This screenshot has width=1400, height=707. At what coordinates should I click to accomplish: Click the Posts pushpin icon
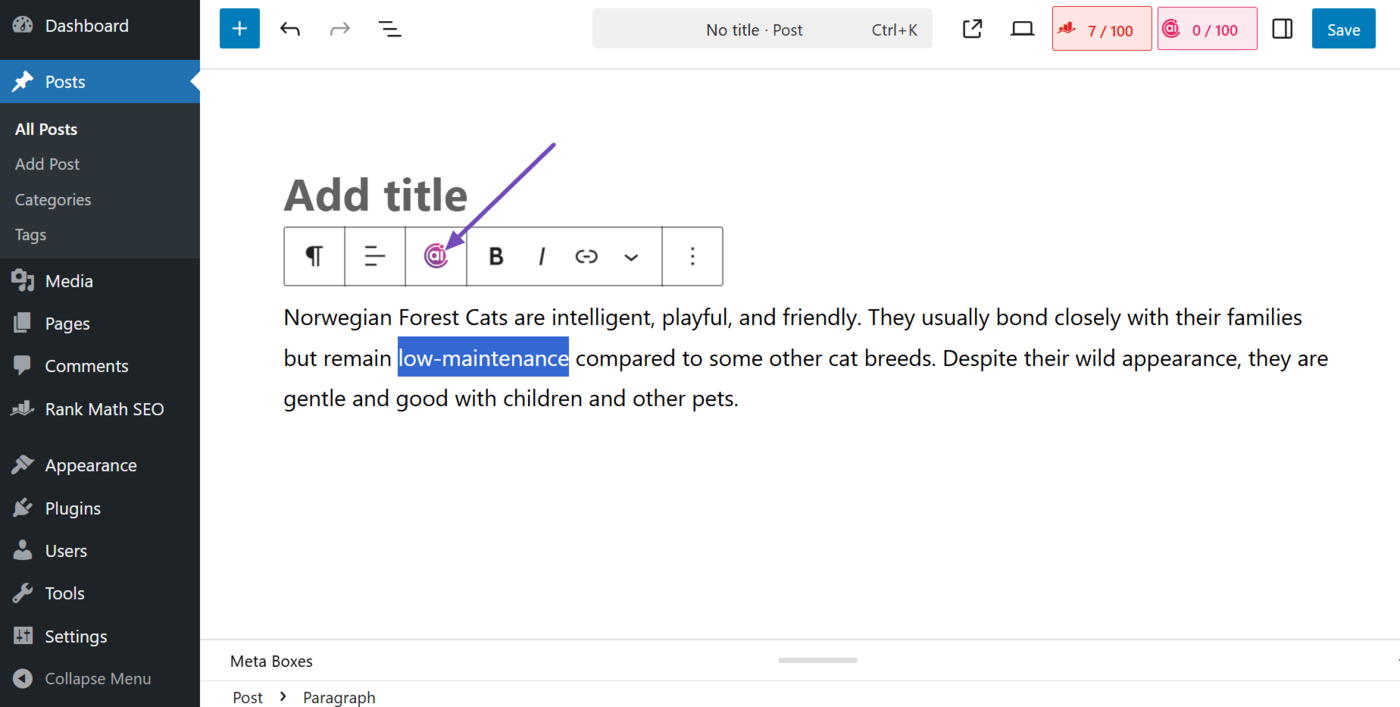pos(23,82)
